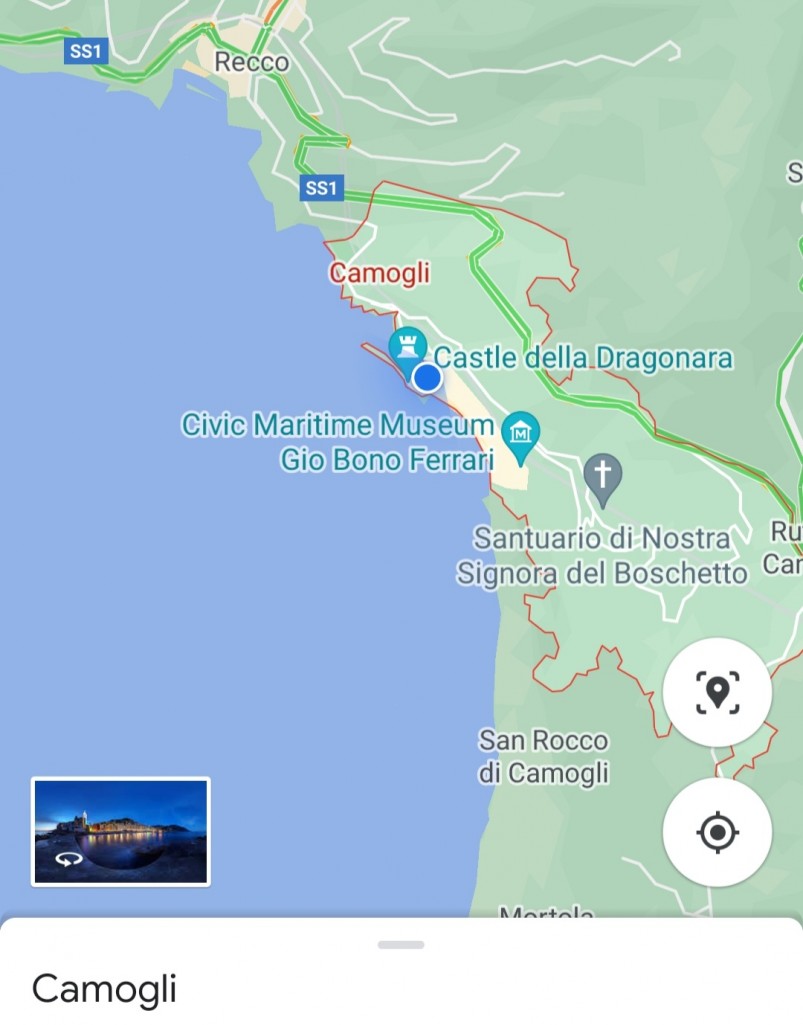
Task: Open the Camogli place title in bottom sheet
Action: pyautogui.click(x=105, y=988)
